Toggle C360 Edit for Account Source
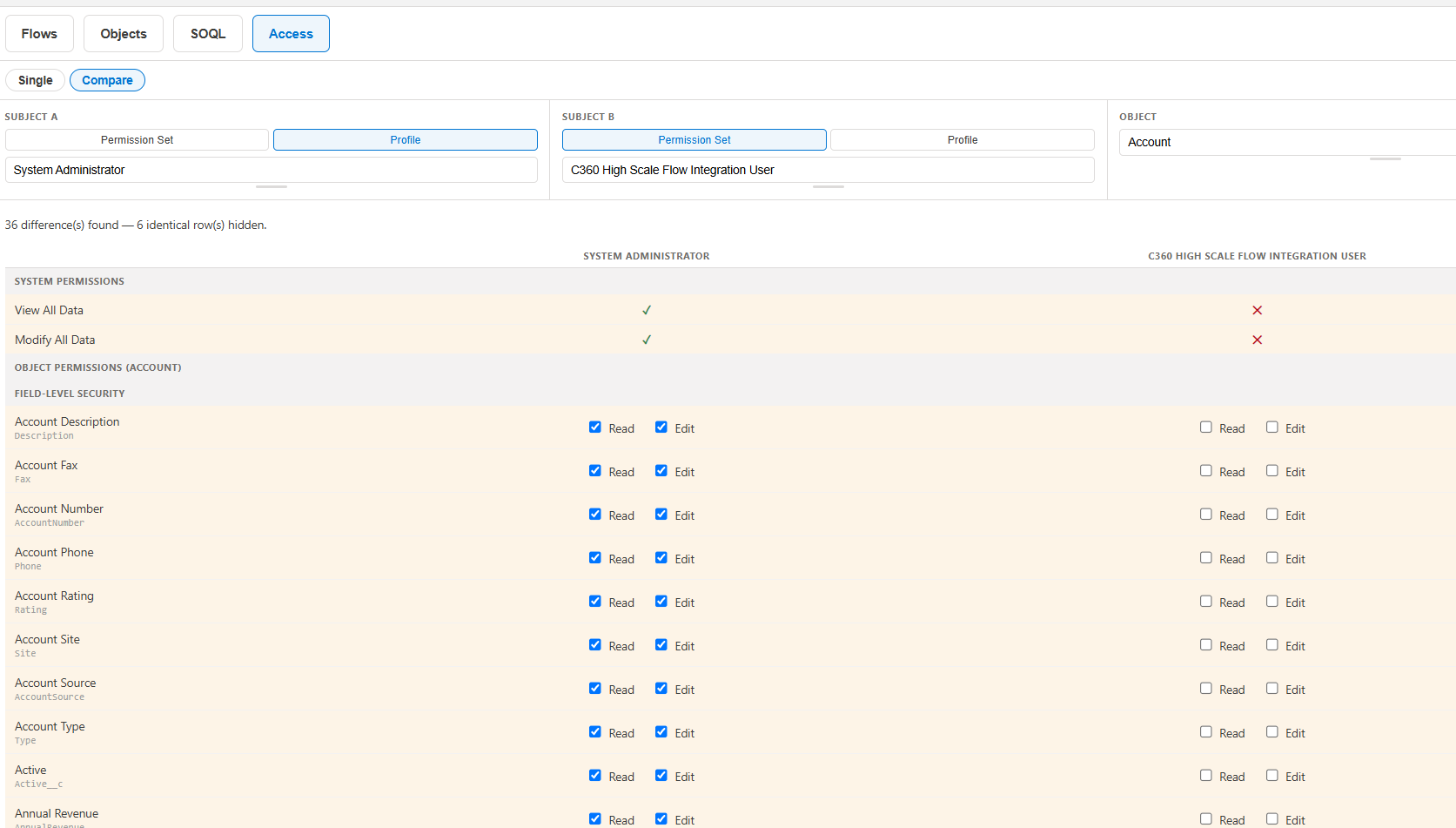The height and width of the screenshot is (828, 1456). point(1272,689)
